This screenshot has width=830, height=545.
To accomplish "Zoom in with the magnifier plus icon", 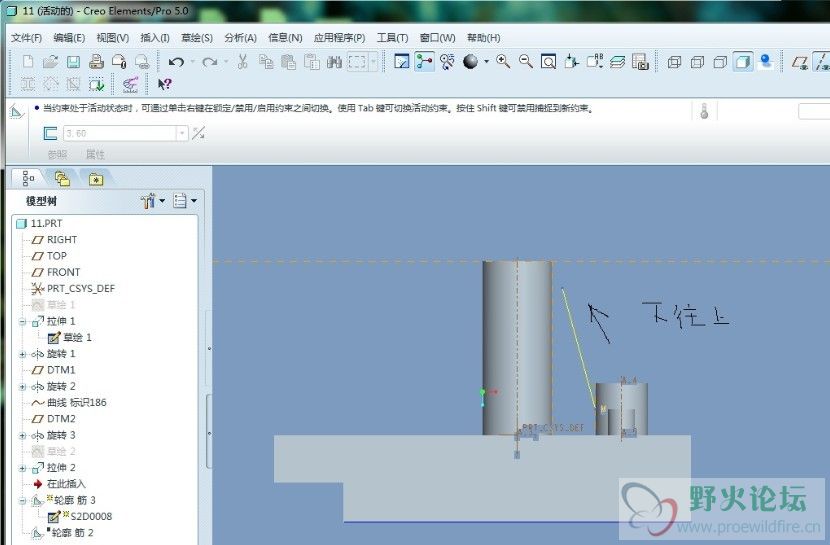I will pyautogui.click(x=503, y=62).
